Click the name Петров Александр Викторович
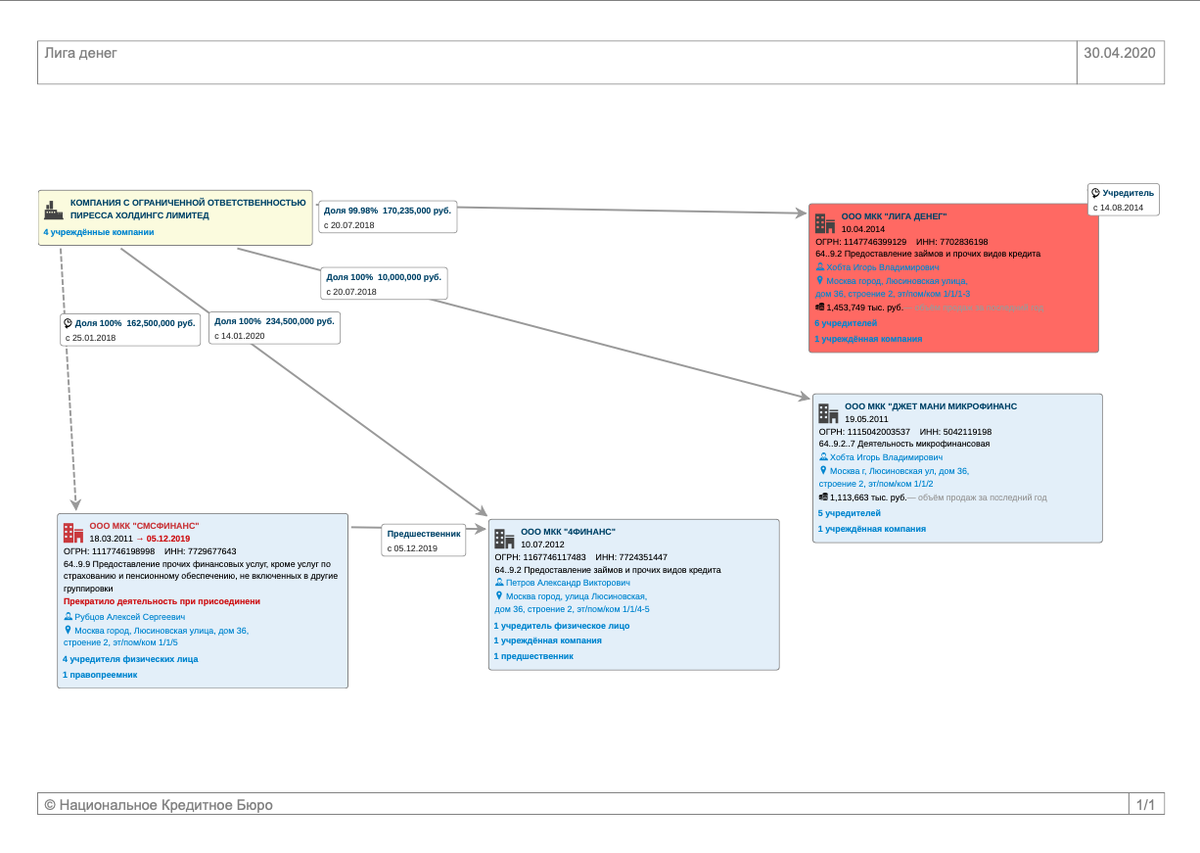1200x853 pixels. pos(569,582)
